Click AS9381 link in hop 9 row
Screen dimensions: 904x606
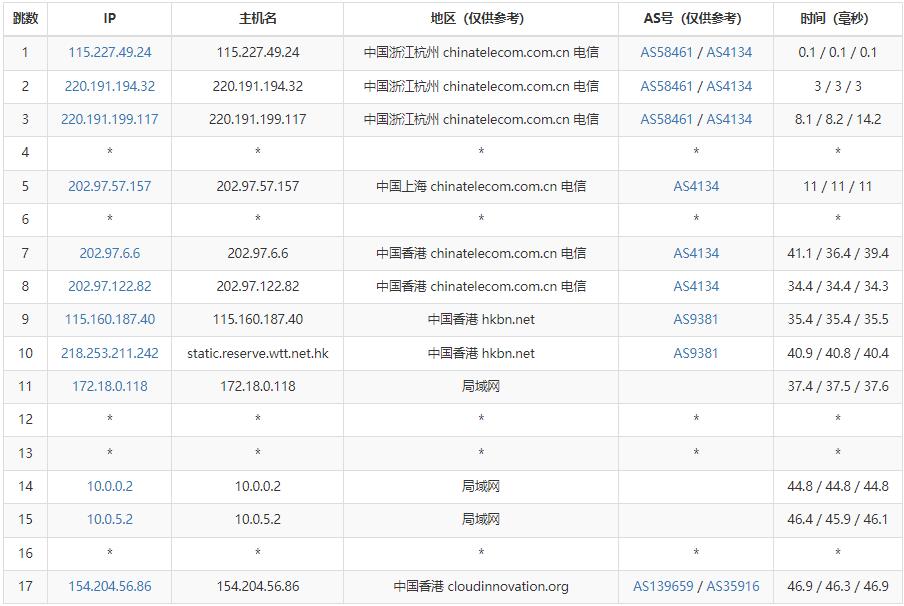696,319
